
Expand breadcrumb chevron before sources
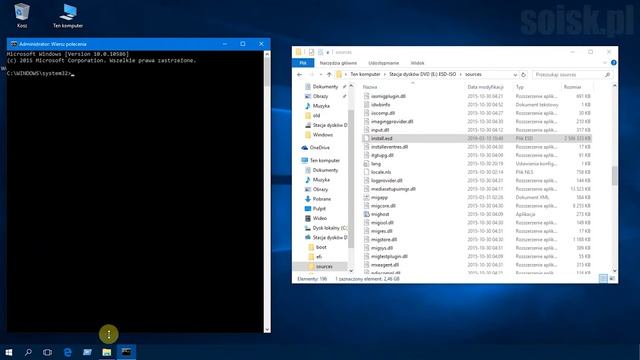click(461, 74)
